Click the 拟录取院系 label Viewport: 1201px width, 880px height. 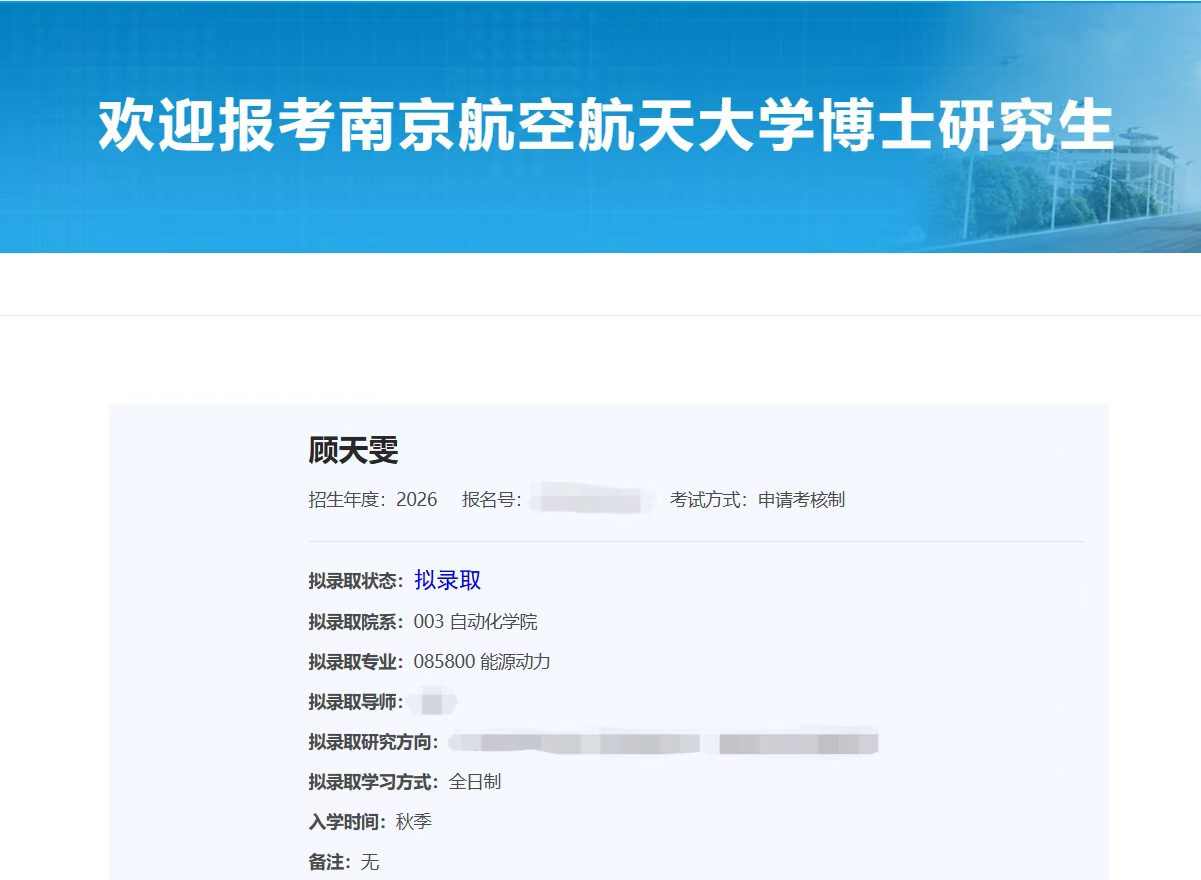pyautogui.click(x=355, y=622)
